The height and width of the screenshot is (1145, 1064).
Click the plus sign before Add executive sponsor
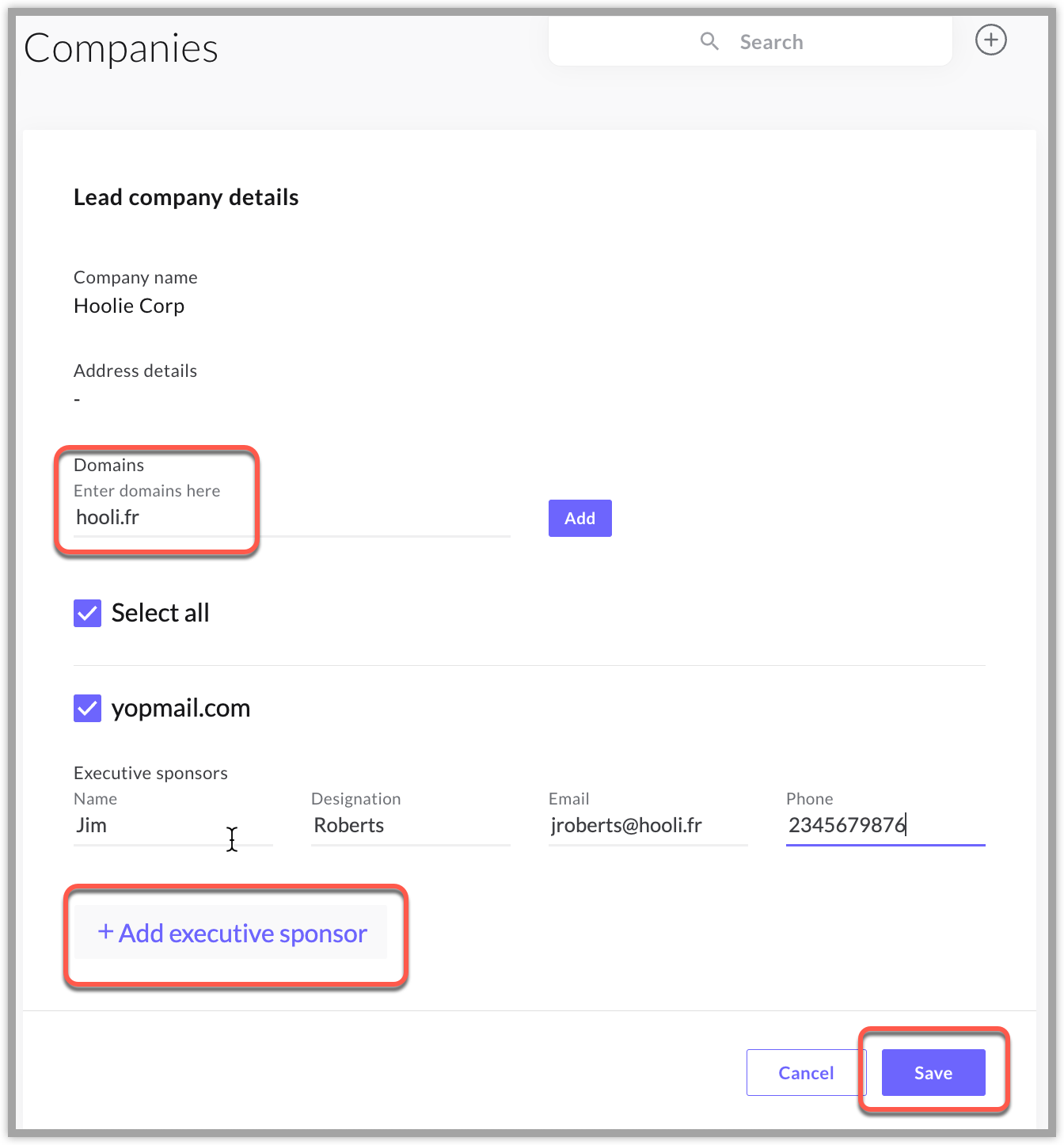(105, 931)
